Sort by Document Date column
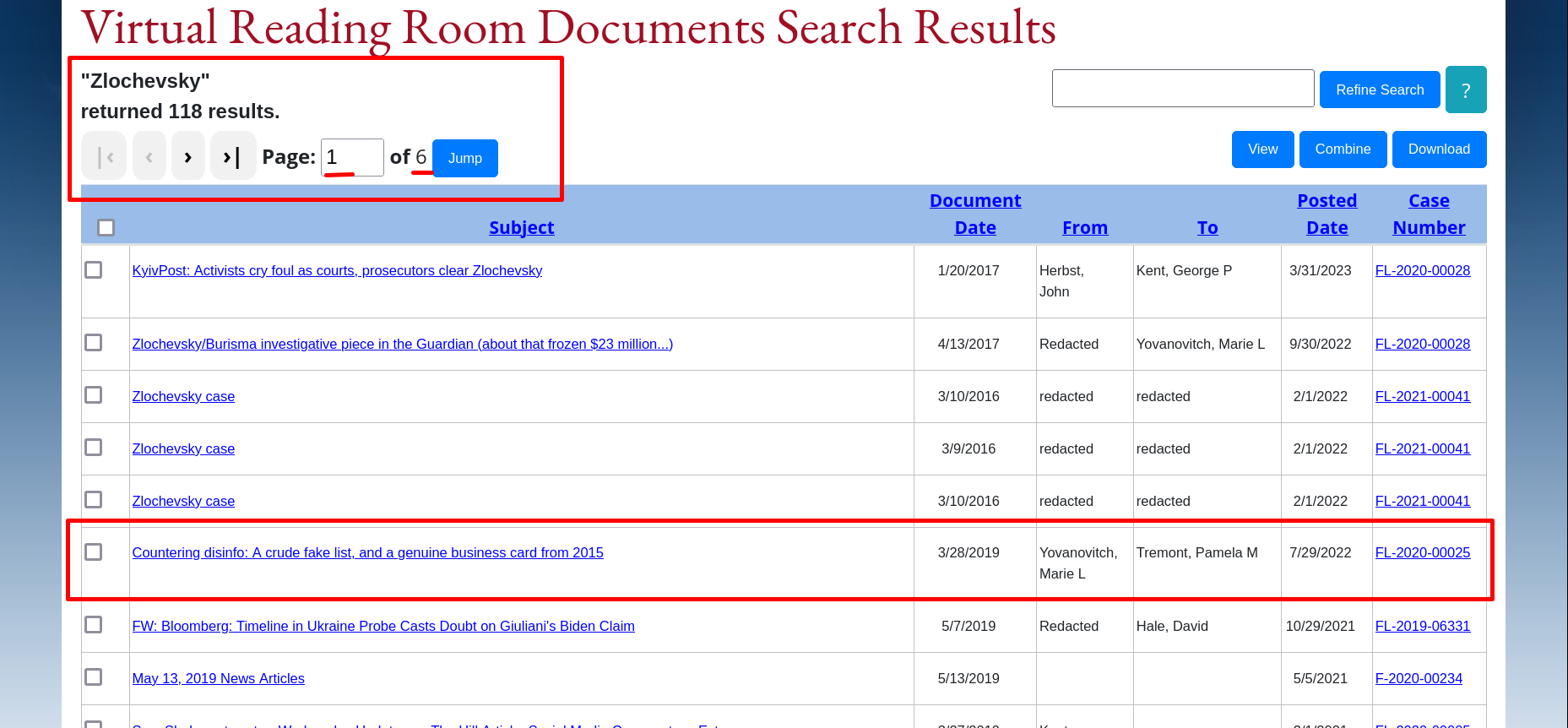Screen dimensions: 1568x728 975,214
